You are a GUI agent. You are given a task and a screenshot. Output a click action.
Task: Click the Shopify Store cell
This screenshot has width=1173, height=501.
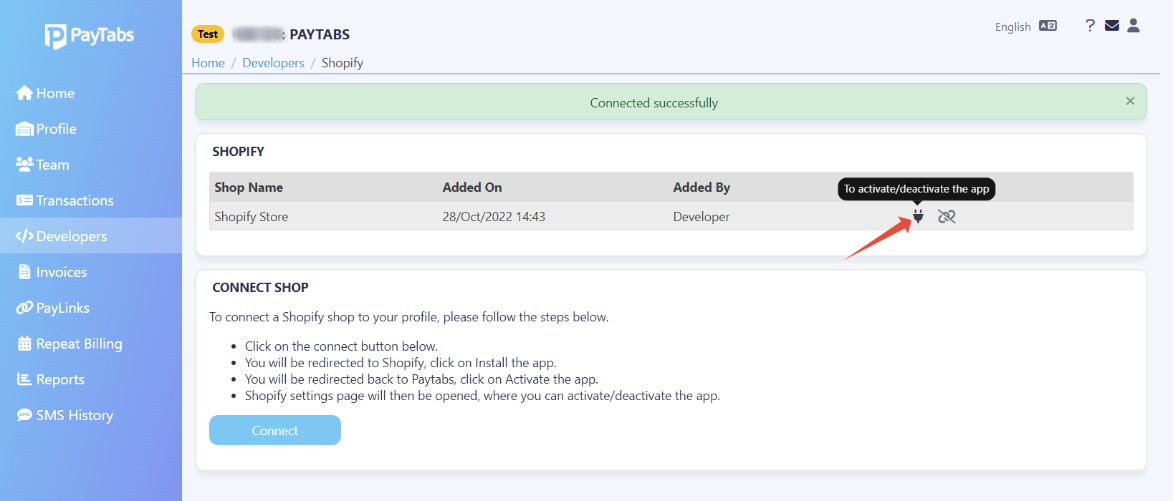251,217
